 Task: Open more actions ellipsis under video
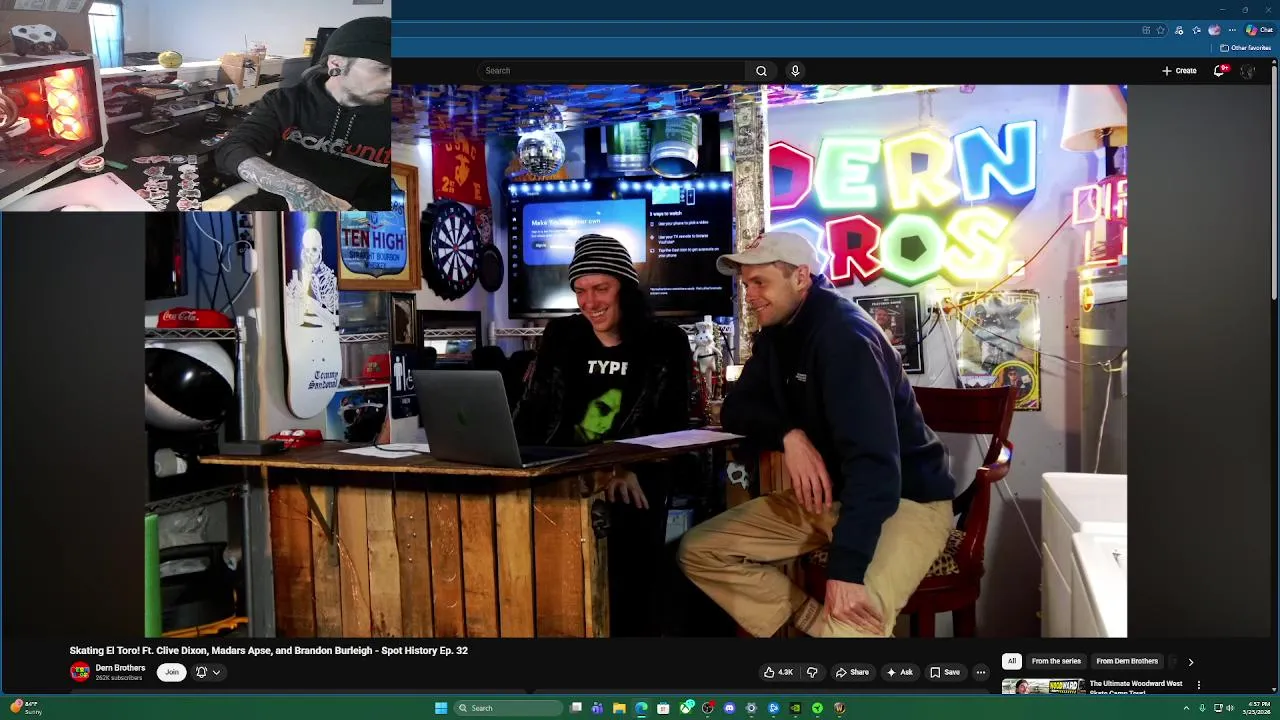point(981,672)
